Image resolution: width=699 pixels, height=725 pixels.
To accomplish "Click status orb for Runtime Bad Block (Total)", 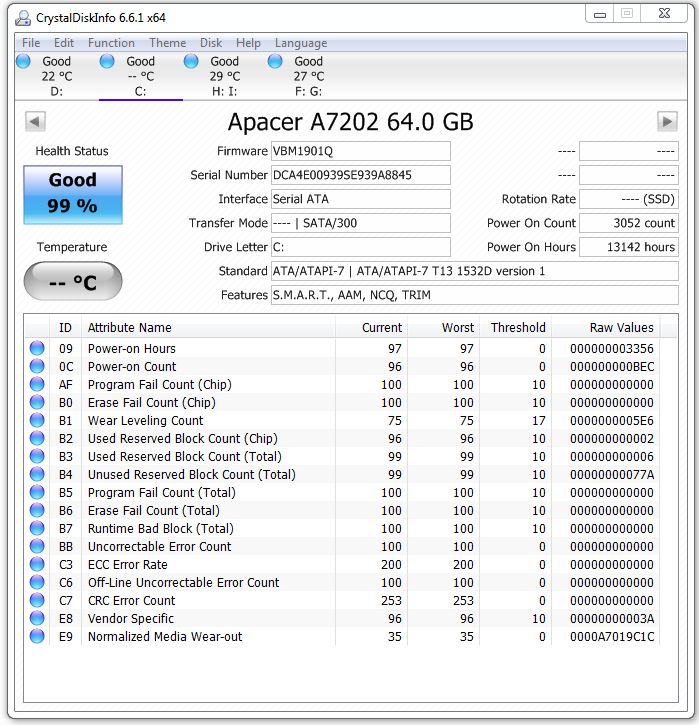I will pyautogui.click(x=37, y=528).
